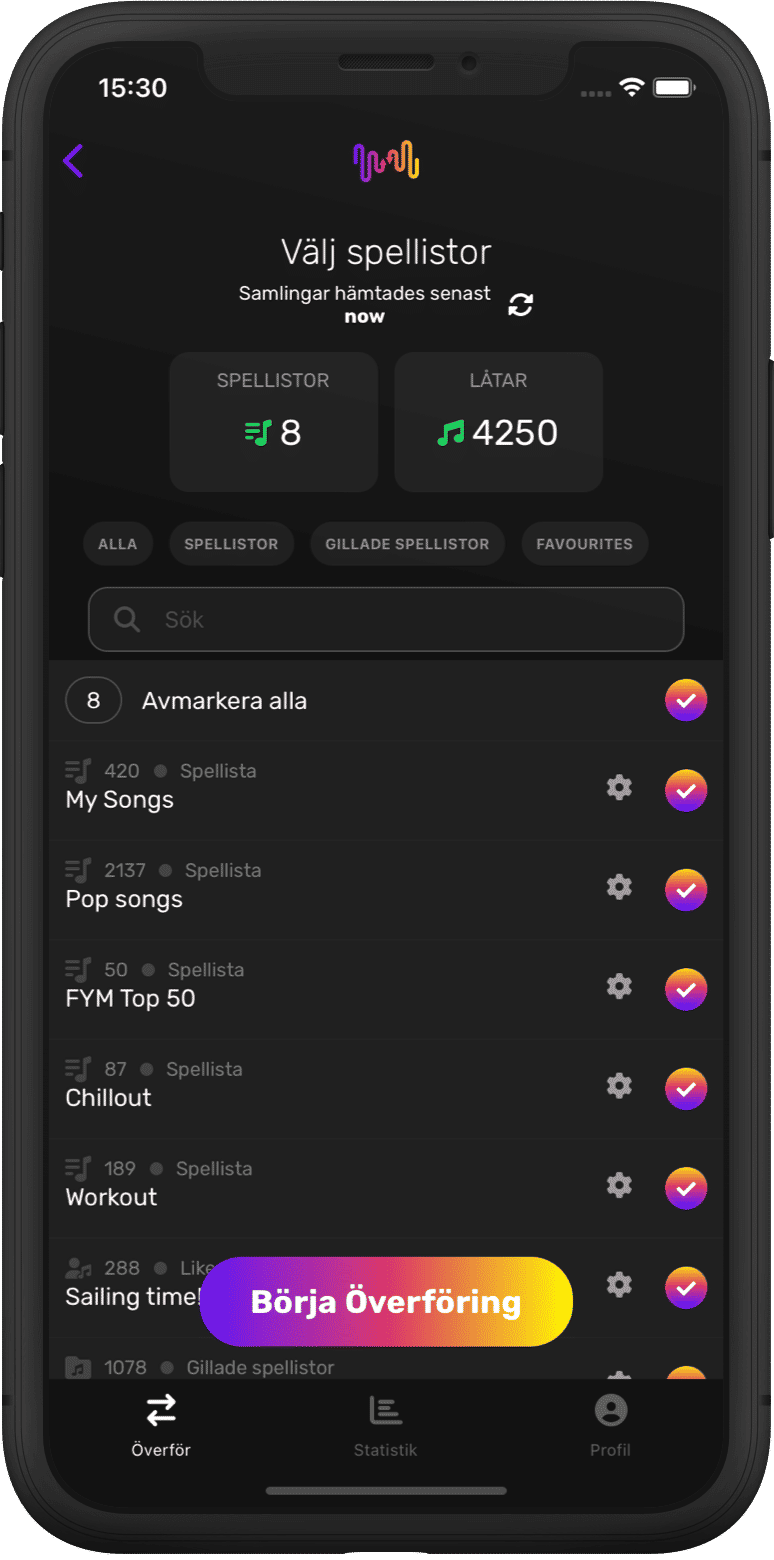
Task: Open settings gear for Workout playlist
Action: 619,1186
